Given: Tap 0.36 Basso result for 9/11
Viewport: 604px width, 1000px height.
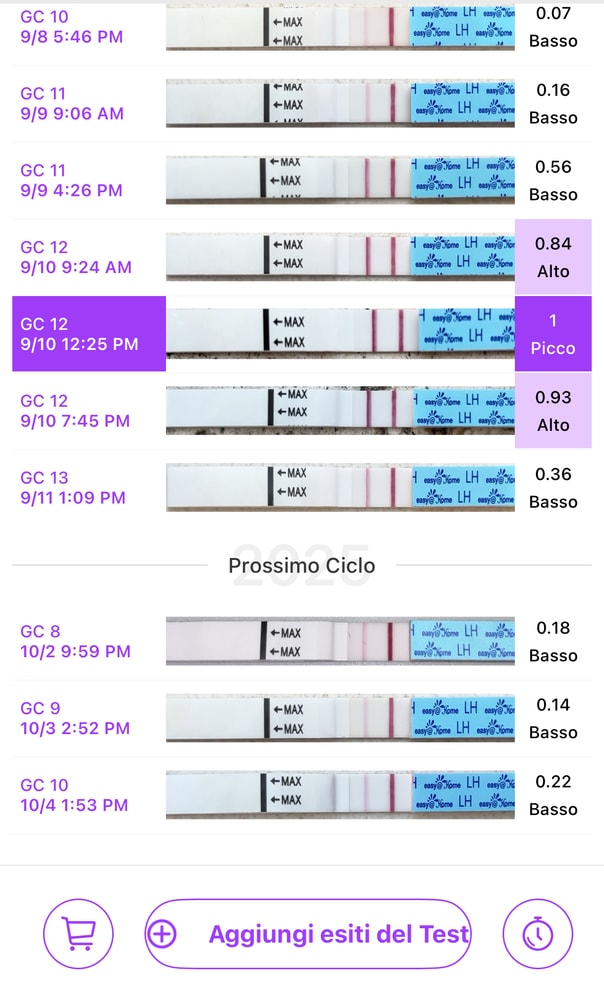Looking at the screenshot, I should click(x=553, y=488).
